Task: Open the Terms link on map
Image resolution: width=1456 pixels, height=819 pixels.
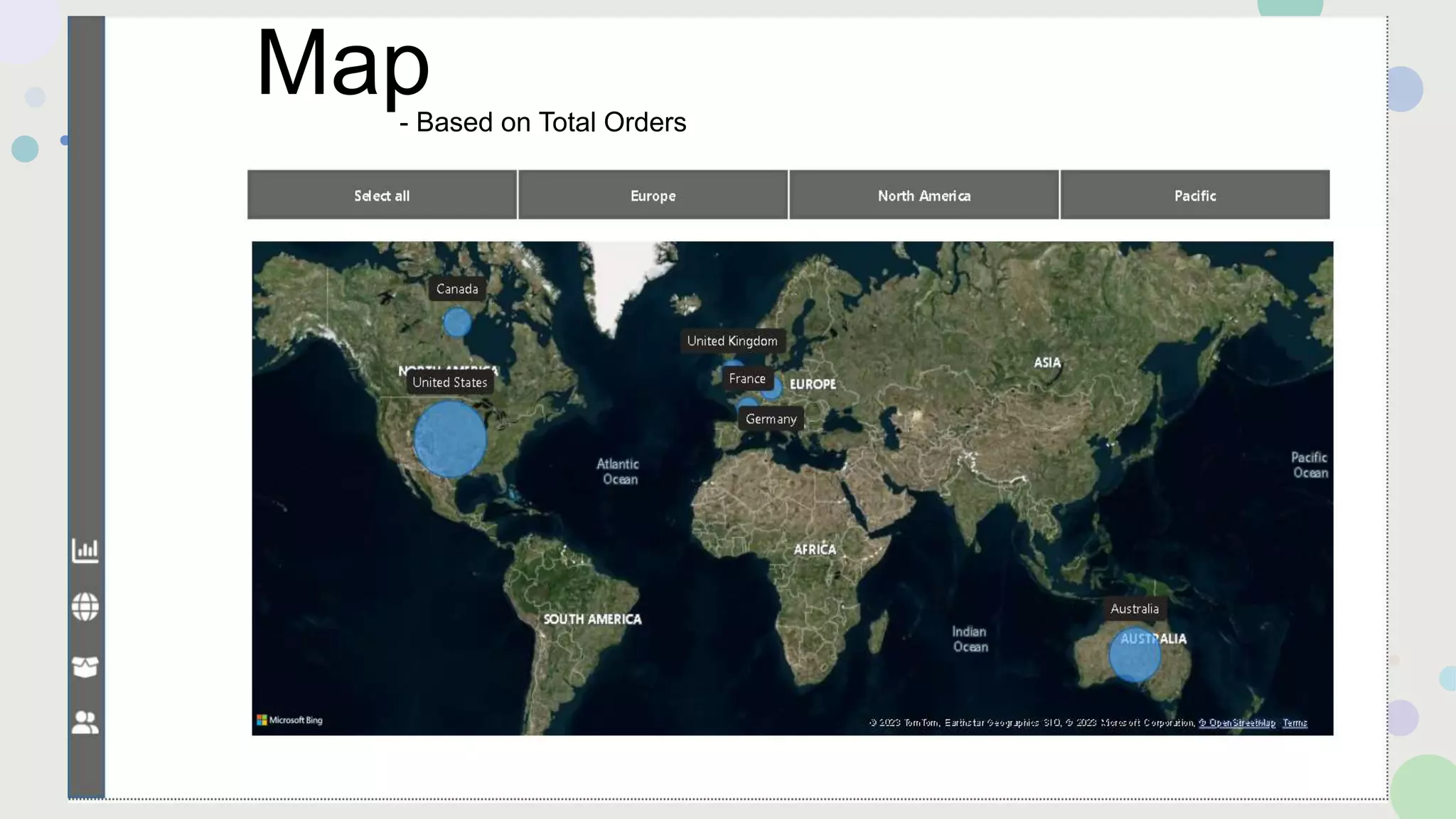Action: 1295,723
